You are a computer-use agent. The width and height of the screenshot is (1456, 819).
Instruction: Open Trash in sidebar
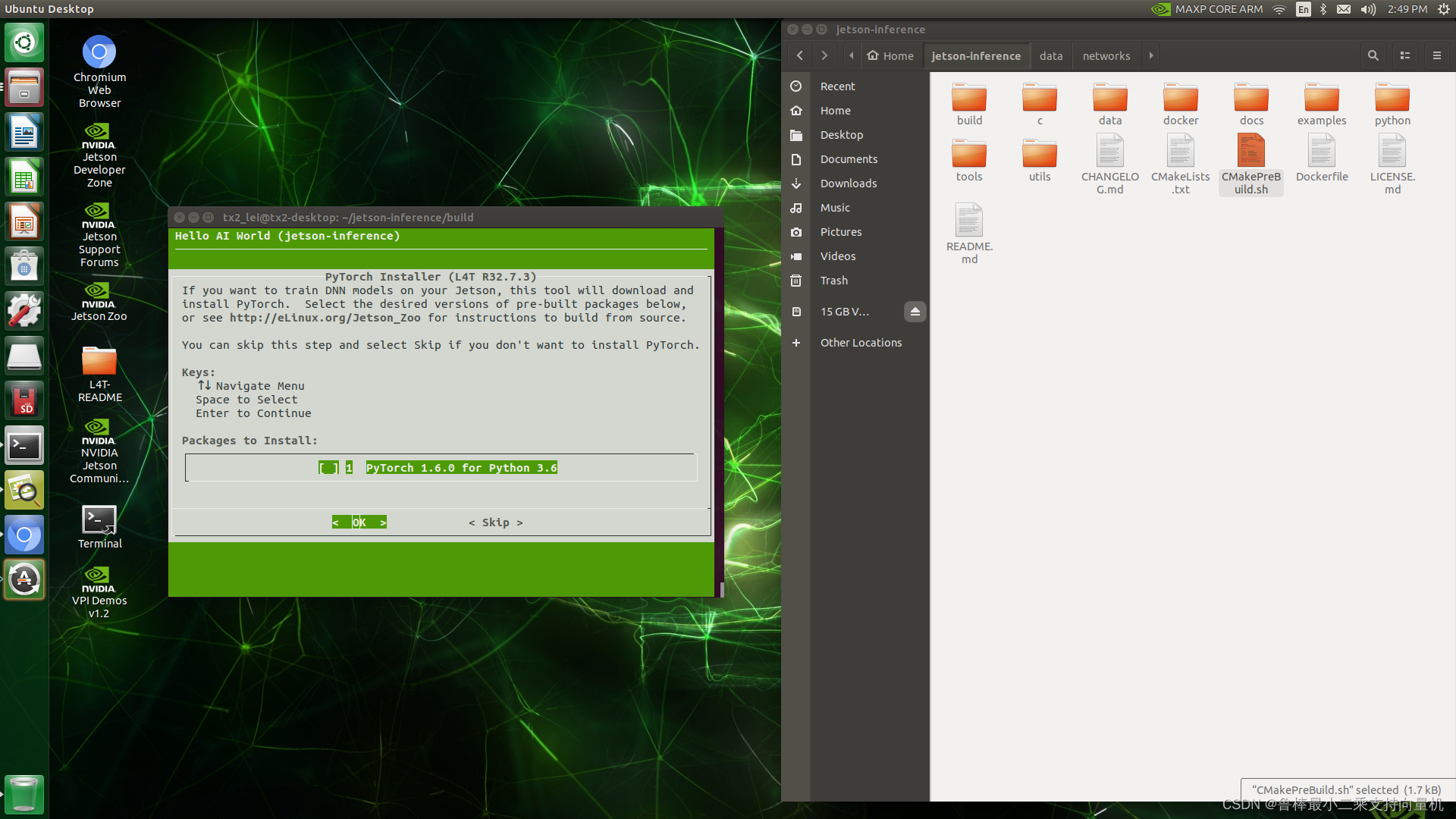tap(855, 281)
